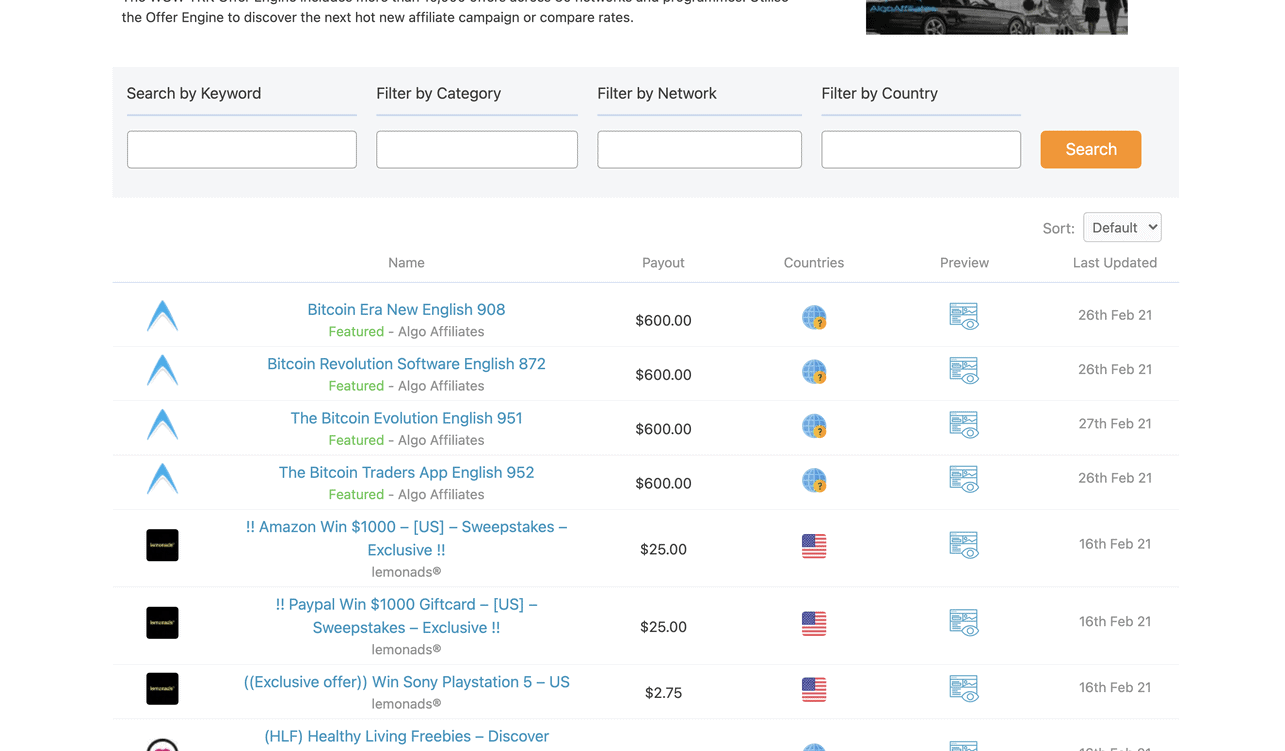Open preview icon for The Bitcoin Traders App
Viewport: 1285px width, 751px height.
click(964, 479)
